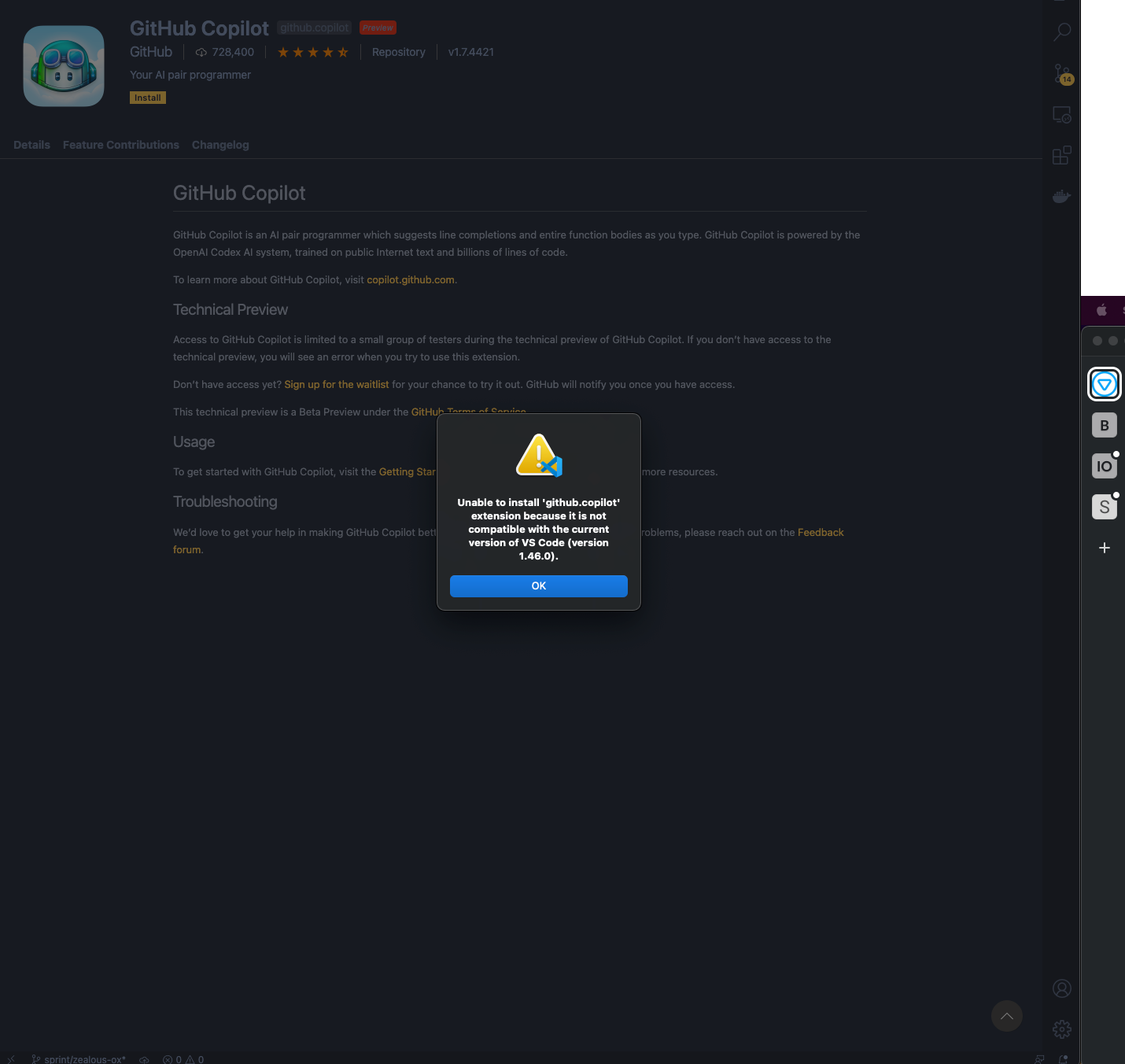The height and width of the screenshot is (1064, 1125).
Task: Click cloud sync icon in status bar
Action: [144, 1058]
